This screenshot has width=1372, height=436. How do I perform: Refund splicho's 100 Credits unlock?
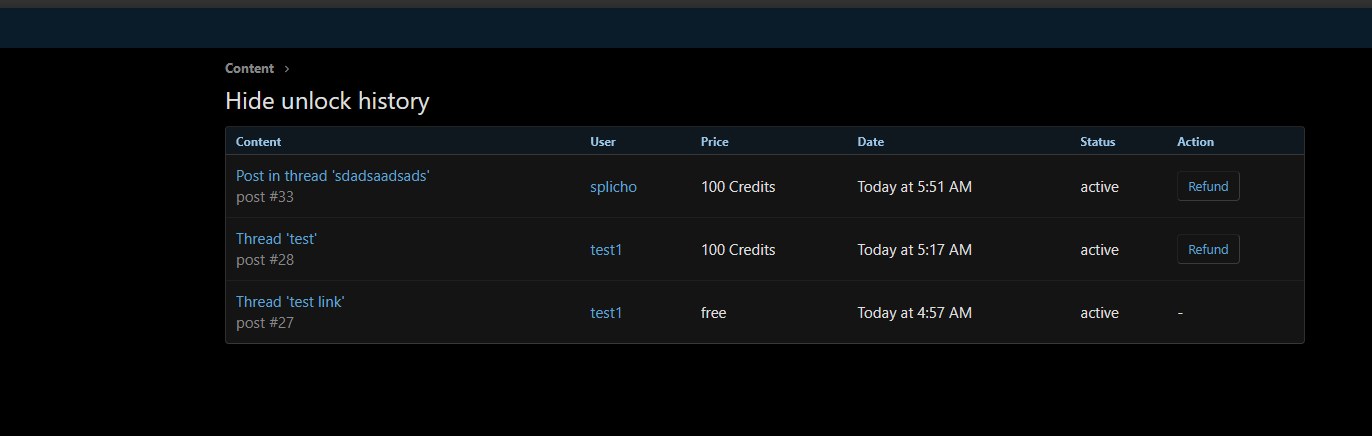coord(1207,187)
